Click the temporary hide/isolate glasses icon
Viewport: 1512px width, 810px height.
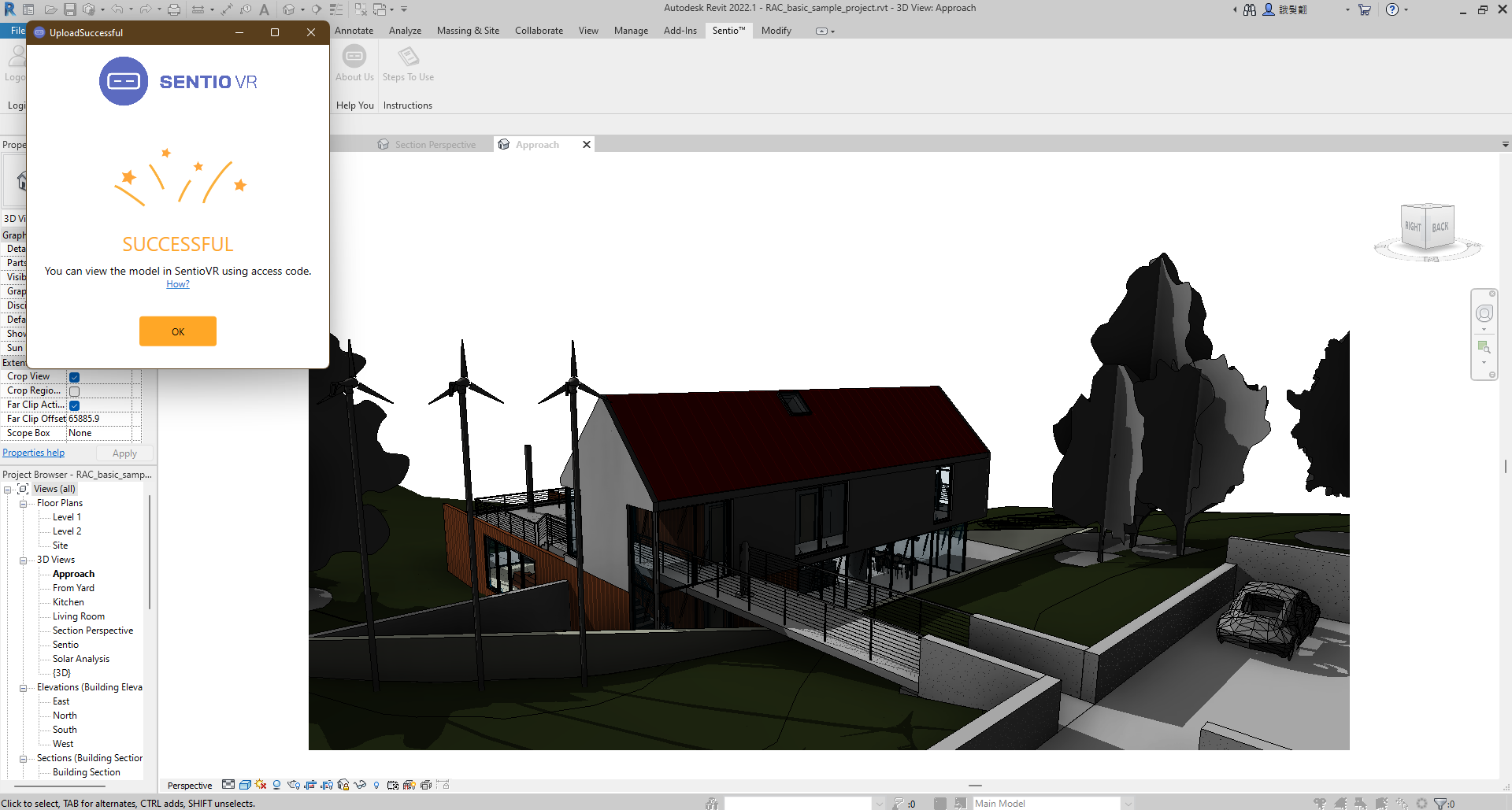click(x=360, y=785)
